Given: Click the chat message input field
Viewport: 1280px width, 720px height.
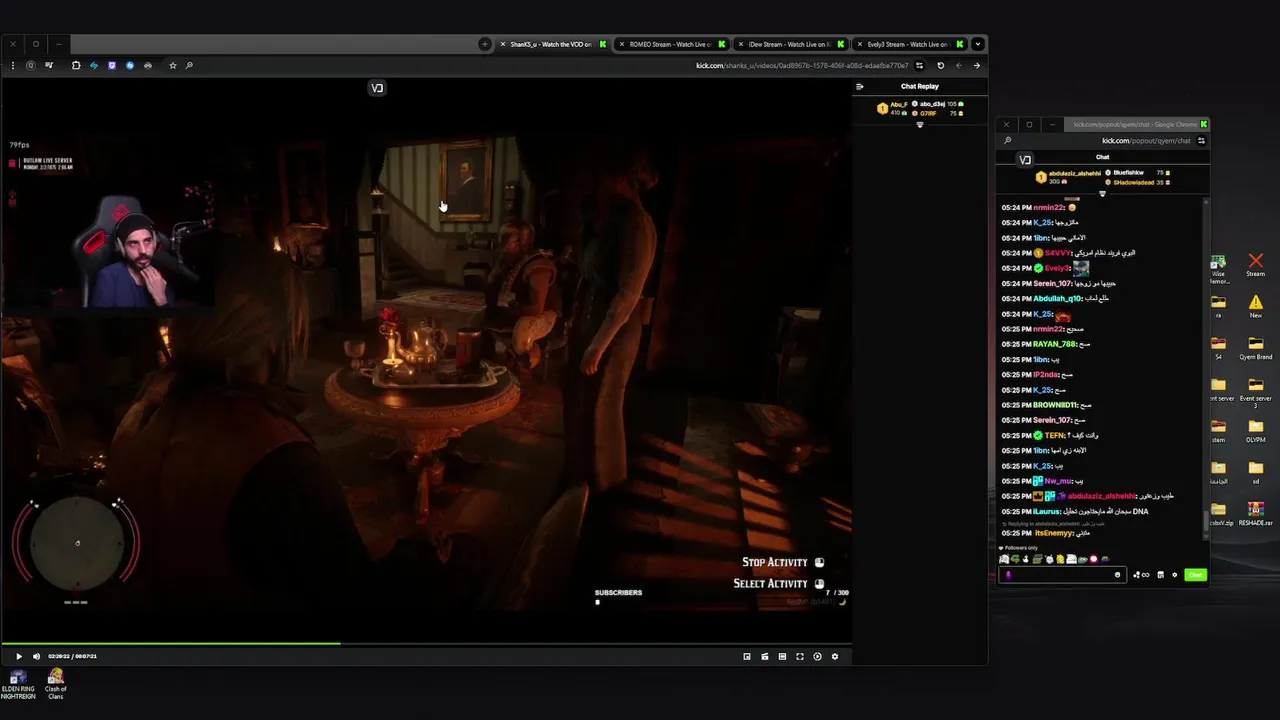Looking at the screenshot, I should click(1061, 575).
